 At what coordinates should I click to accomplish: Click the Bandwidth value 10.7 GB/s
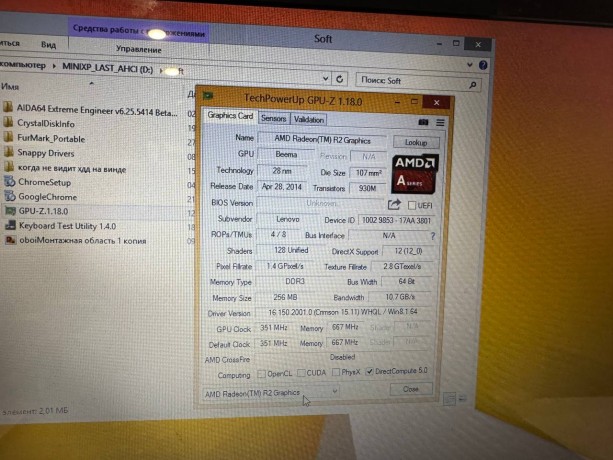(x=400, y=297)
